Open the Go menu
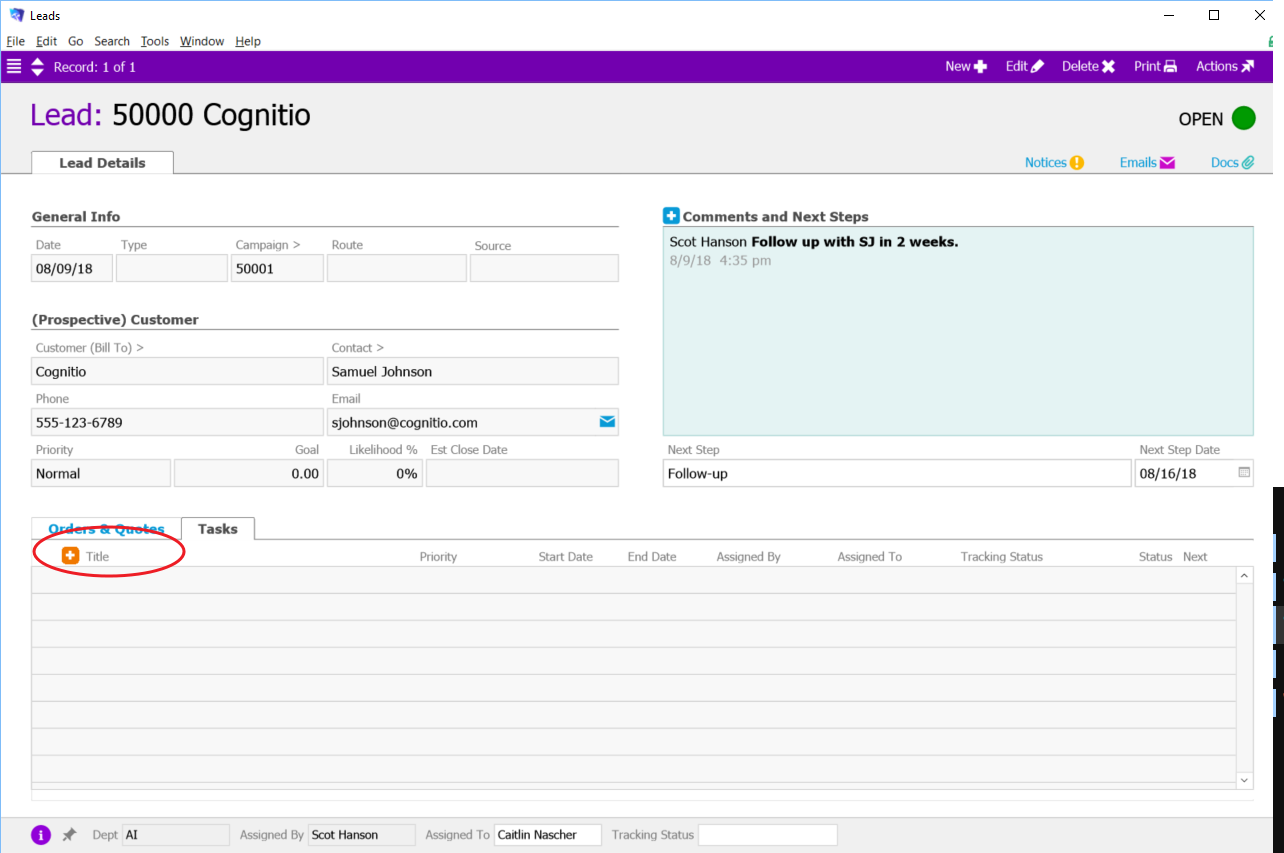 coord(76,41)
